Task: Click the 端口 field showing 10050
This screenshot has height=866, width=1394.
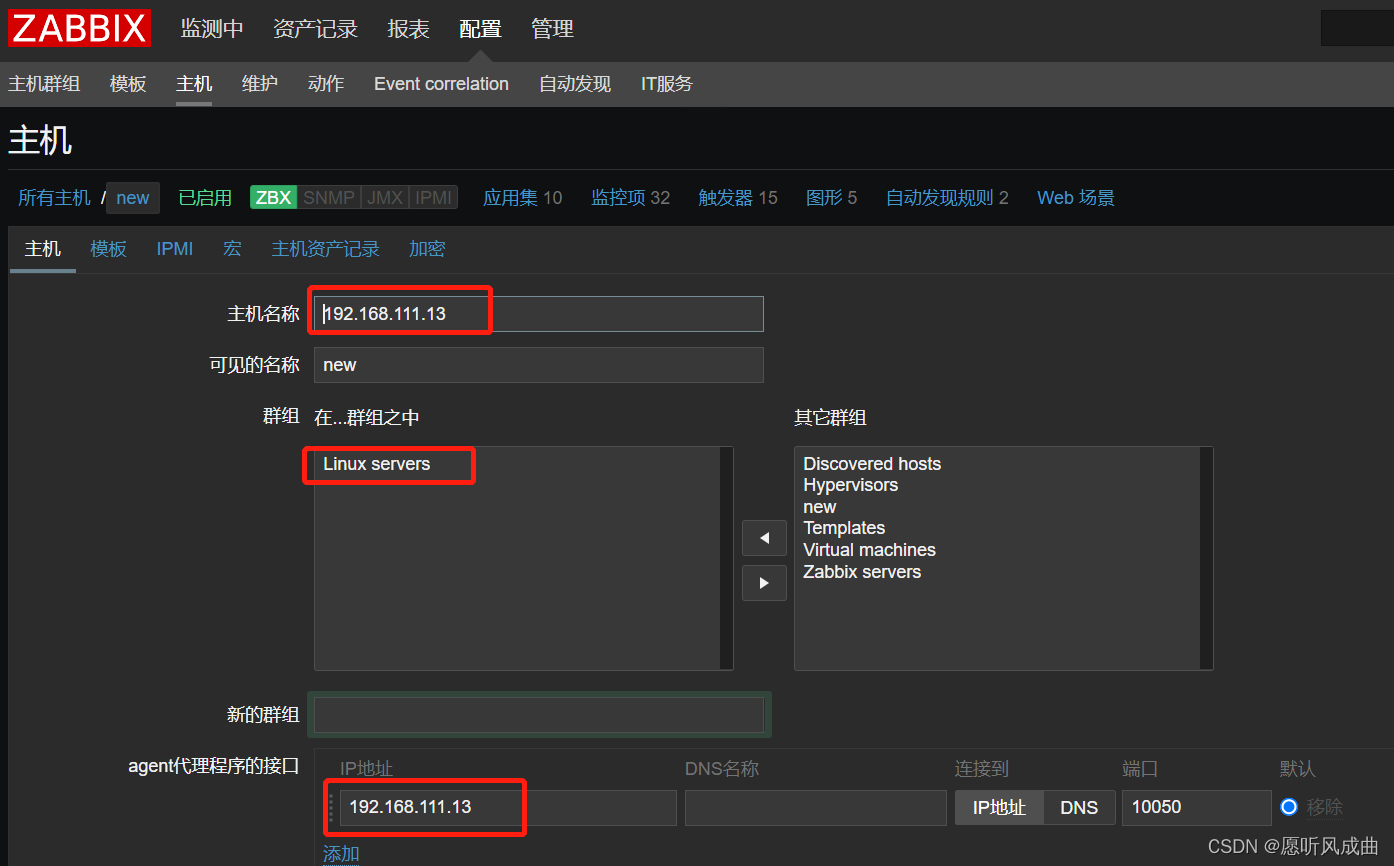Action: point(1197,808)
